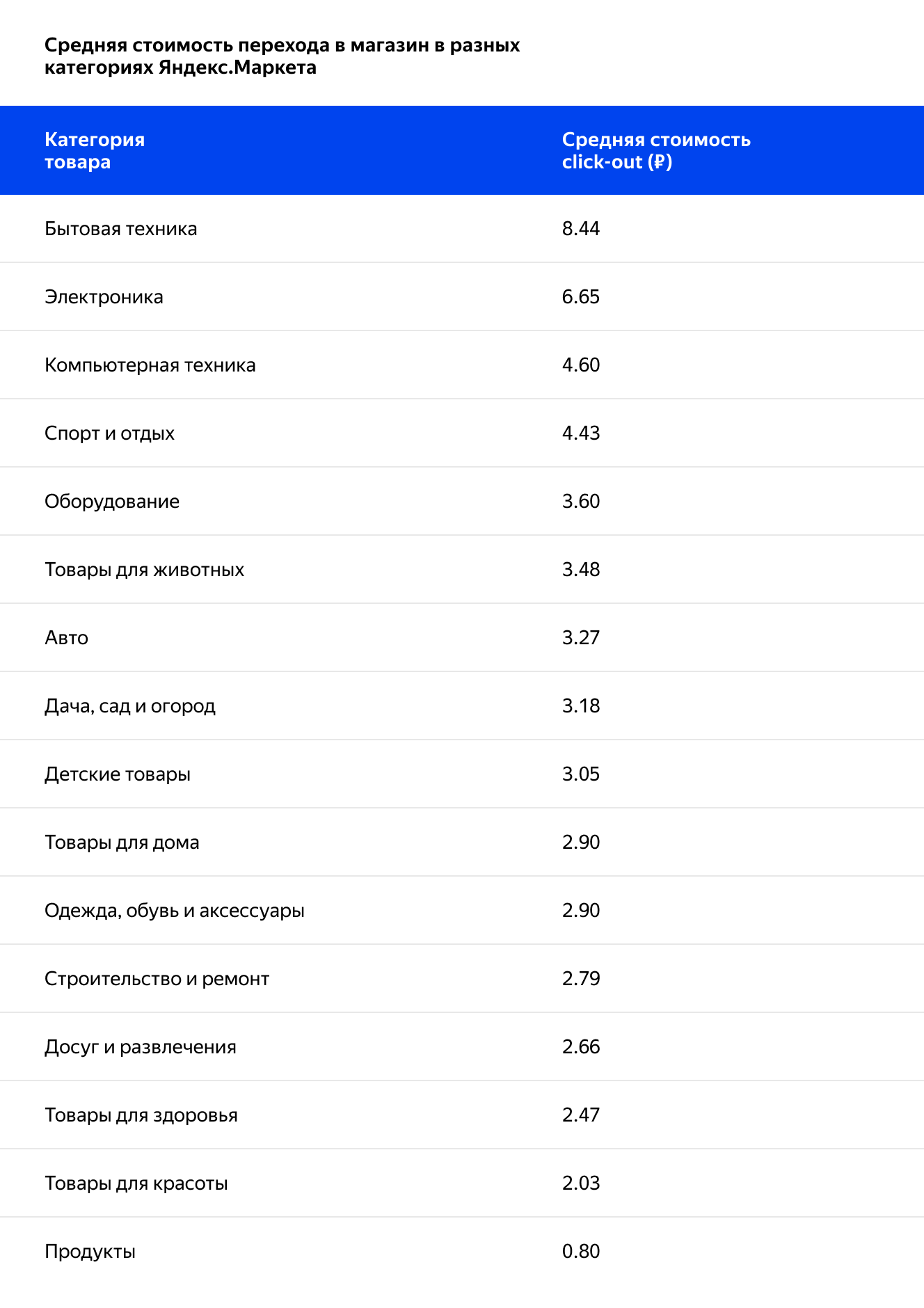Click the 8.44 cost value
Viewport: 924px width, 1308px height.
pyautogui.click(x=581, y=229)
